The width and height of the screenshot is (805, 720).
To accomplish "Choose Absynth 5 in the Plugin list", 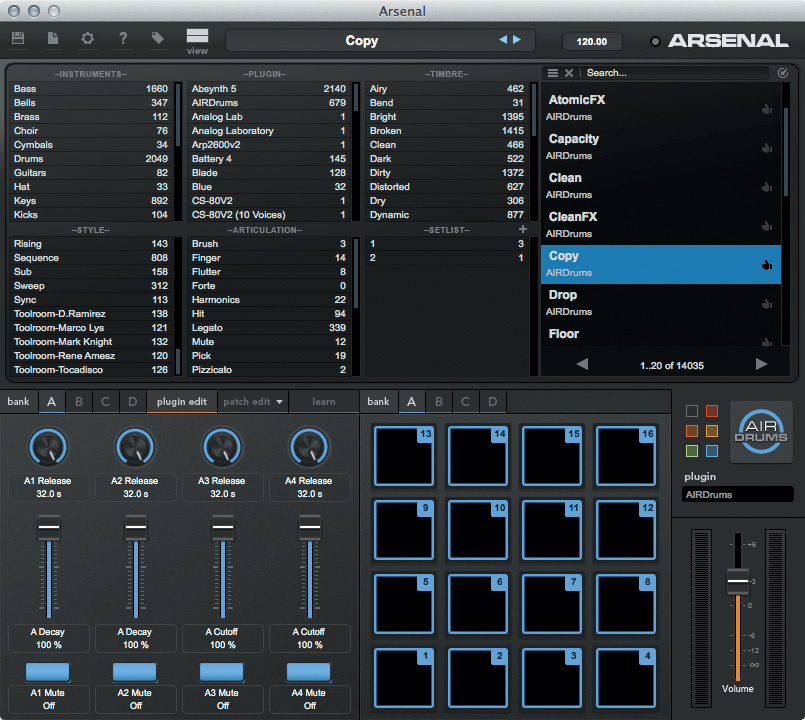I will tap(269, 89).
